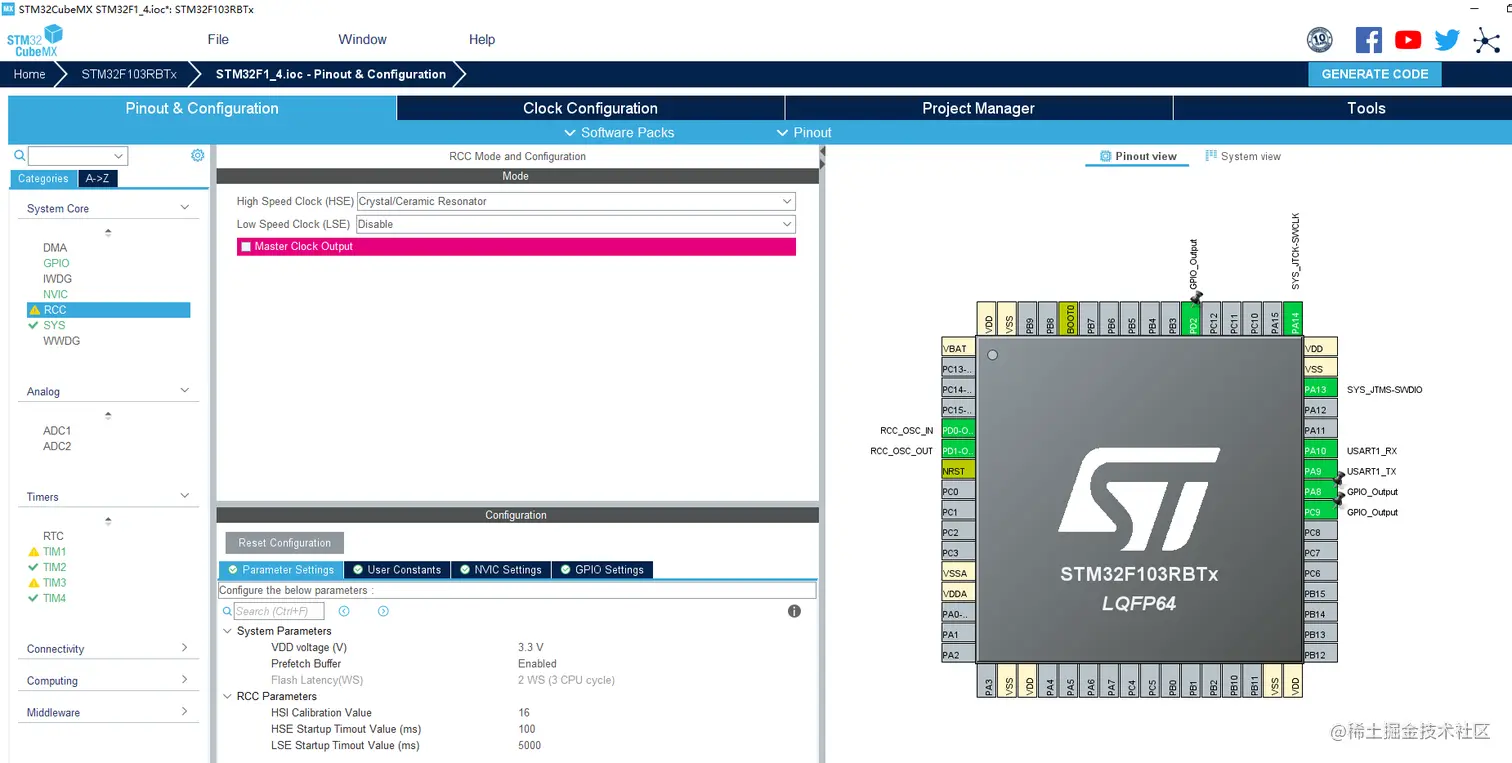Switch to the Project Manager tab

pyautogui.click(x=978, y=108)
